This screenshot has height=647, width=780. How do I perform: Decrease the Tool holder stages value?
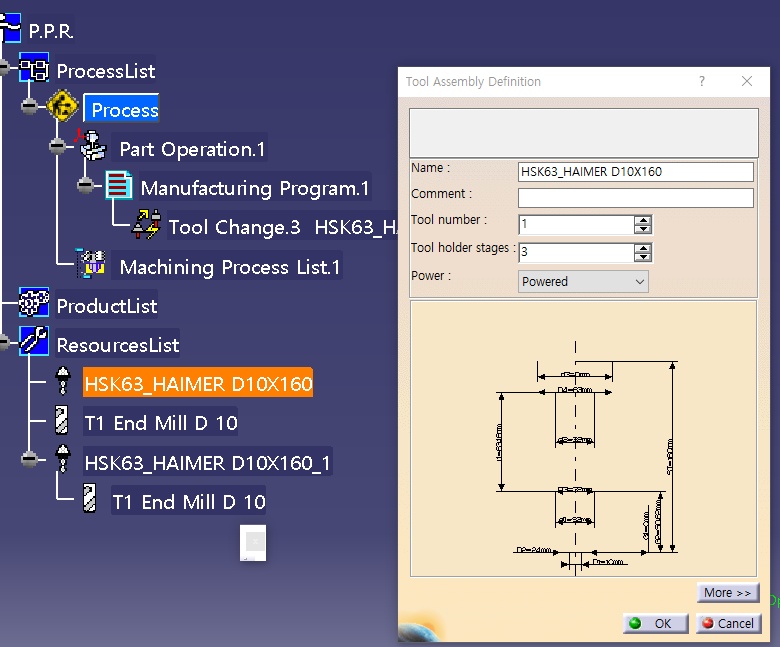(x=643, y=257)
